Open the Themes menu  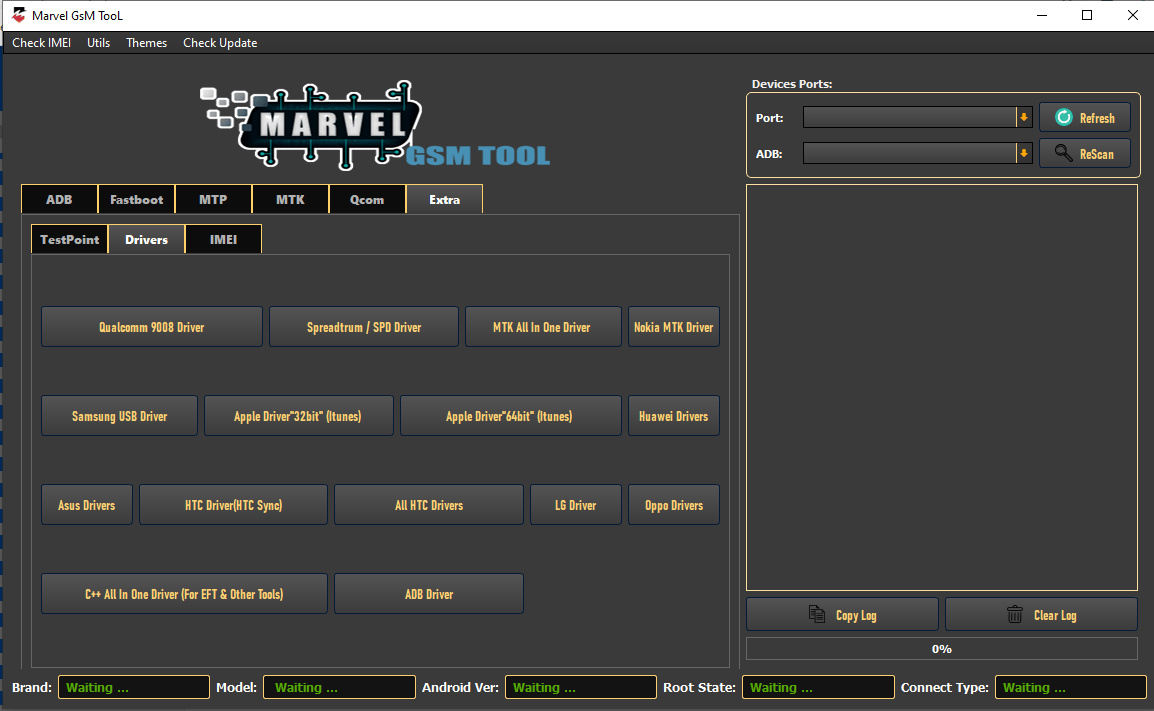(x=146, y=42)
